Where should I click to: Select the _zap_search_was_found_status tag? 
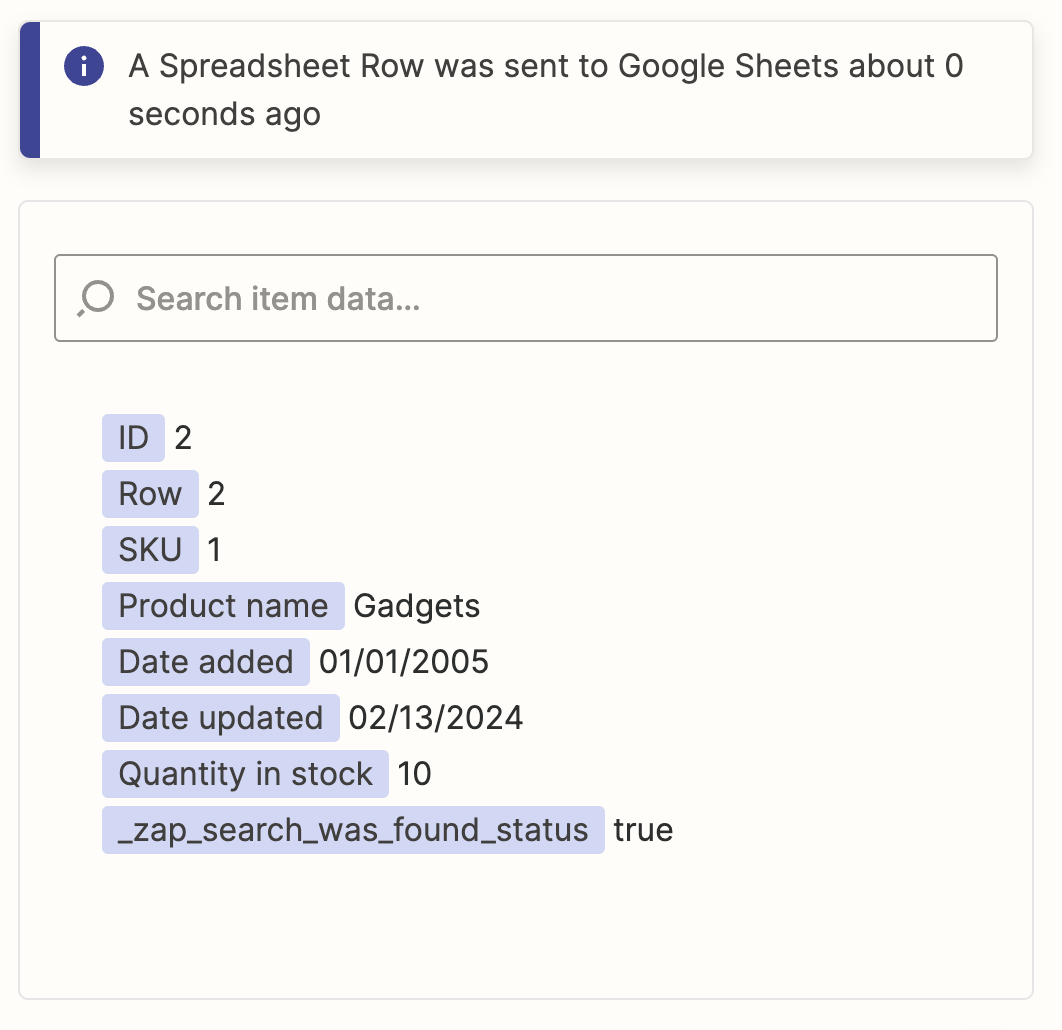[353, 830]
